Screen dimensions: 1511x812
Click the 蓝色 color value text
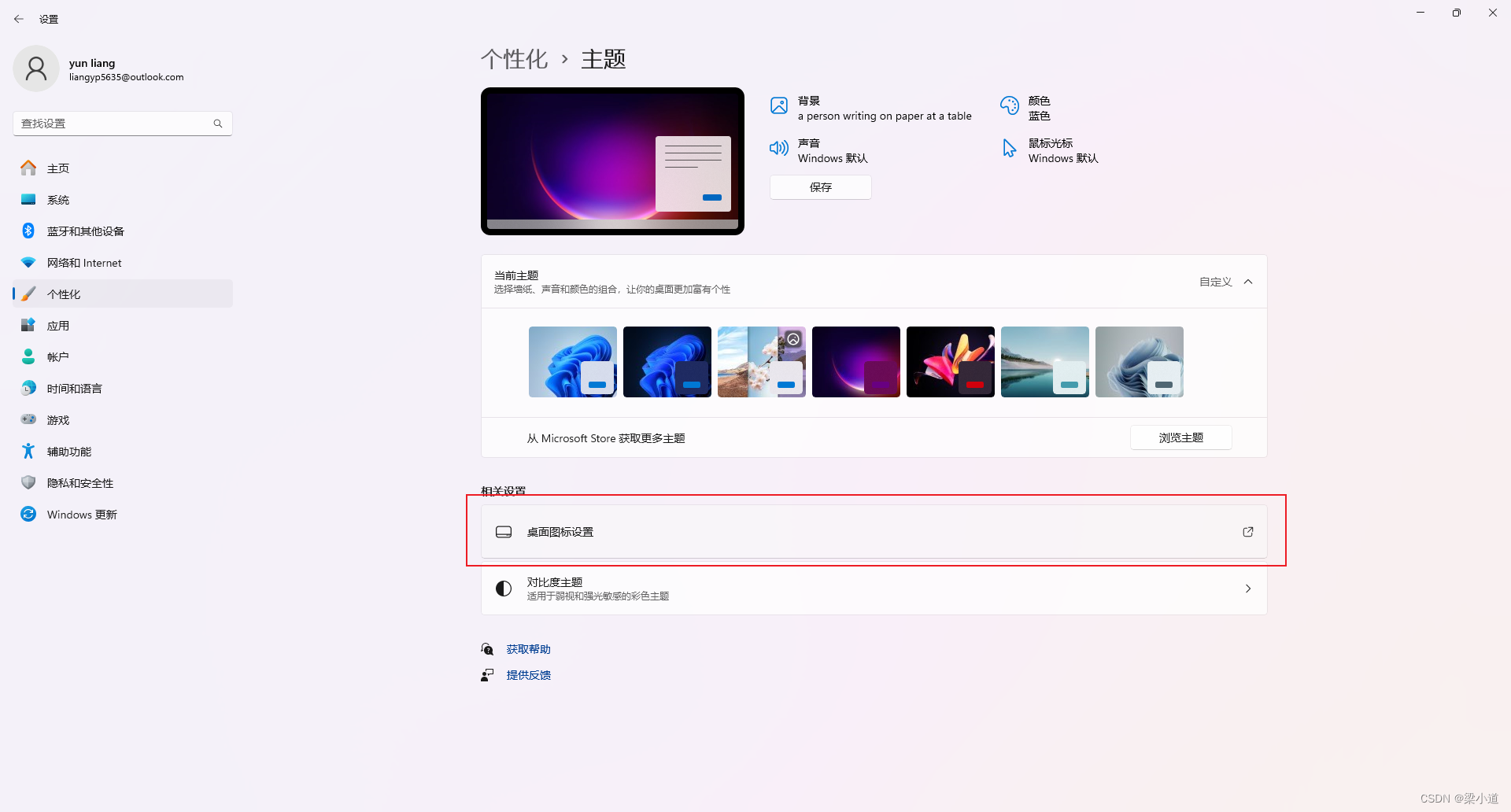[1039, 116]
